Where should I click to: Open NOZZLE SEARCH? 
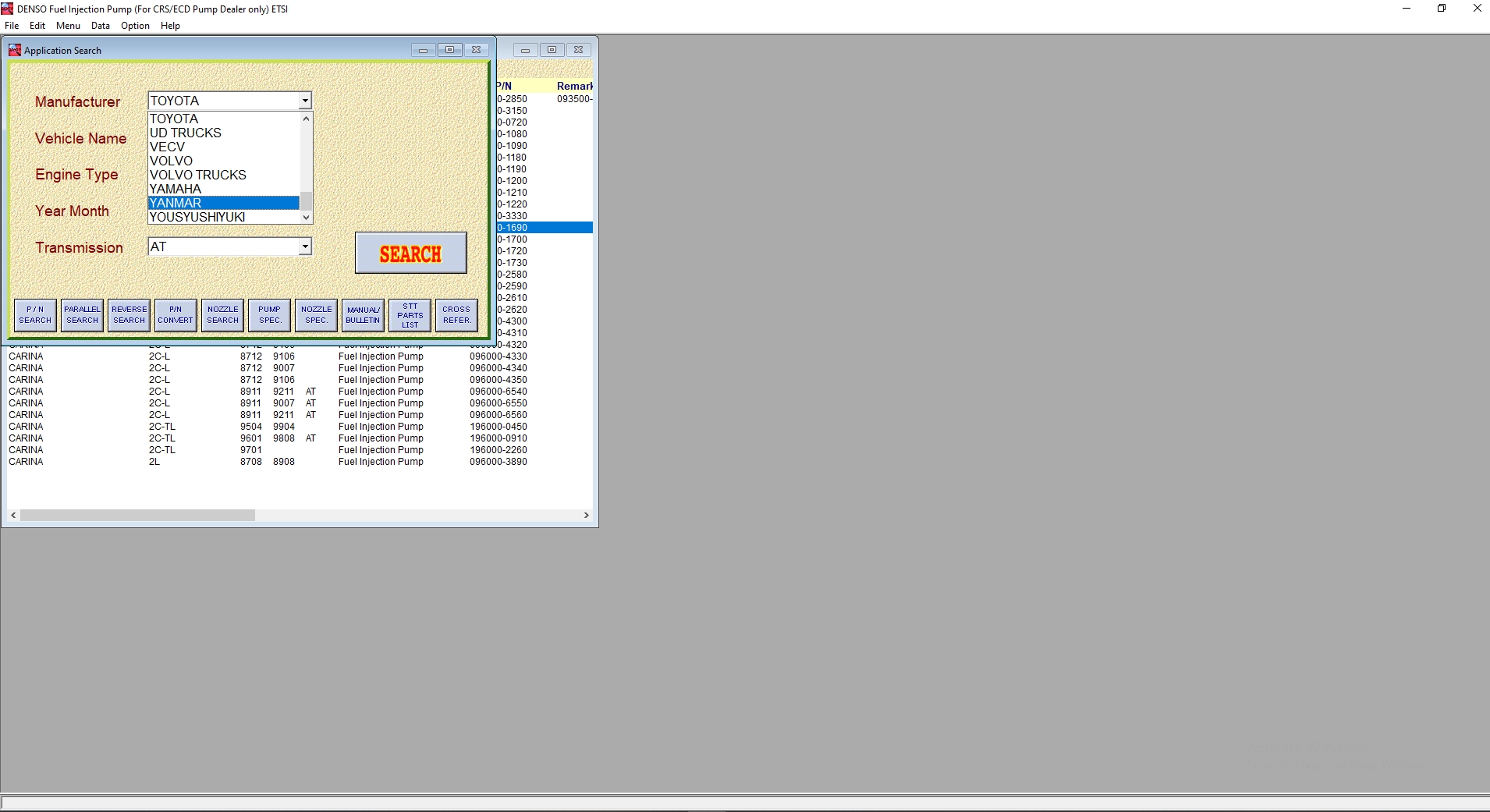point(222,315)
